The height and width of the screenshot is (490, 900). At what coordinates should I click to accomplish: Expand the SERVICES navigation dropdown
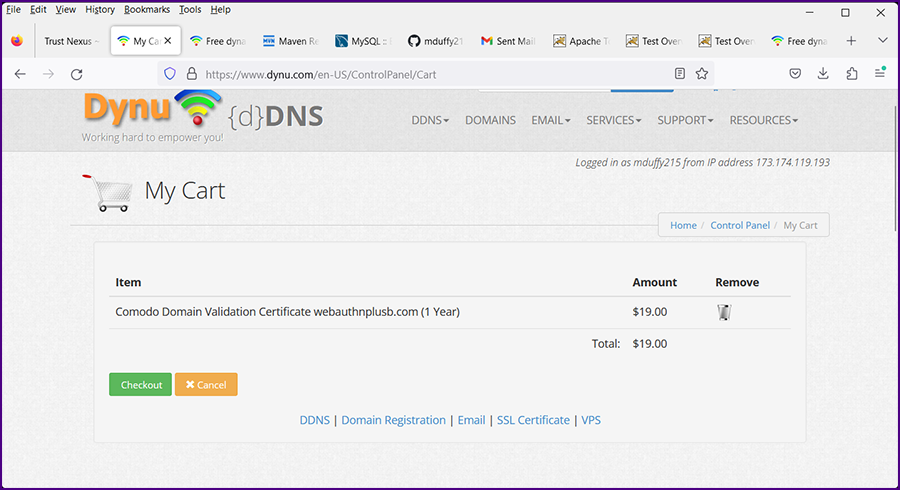tap(613, 120)
